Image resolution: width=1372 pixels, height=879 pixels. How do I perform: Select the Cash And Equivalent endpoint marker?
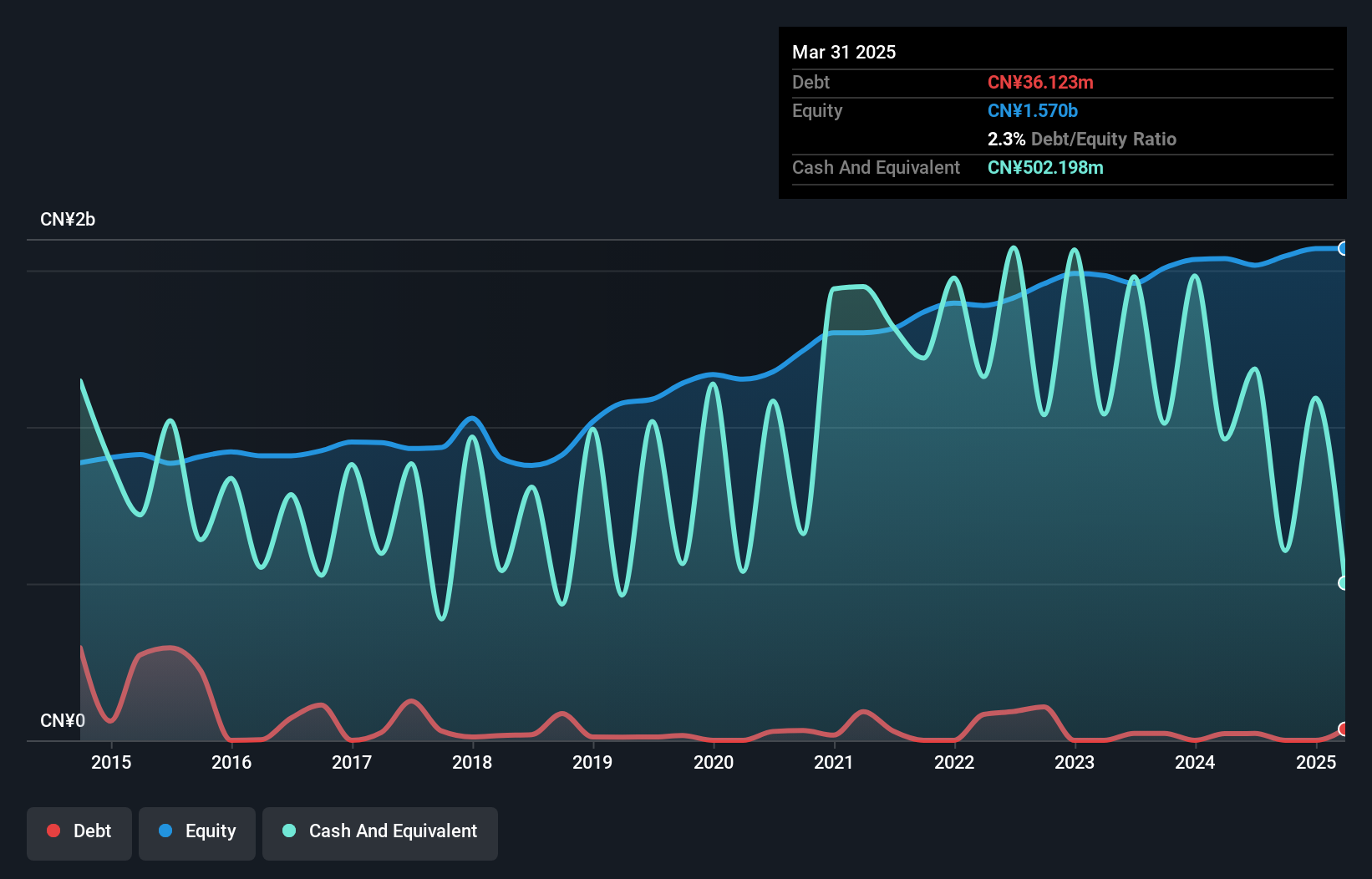pyautogui.click(x=1343, y=583)
